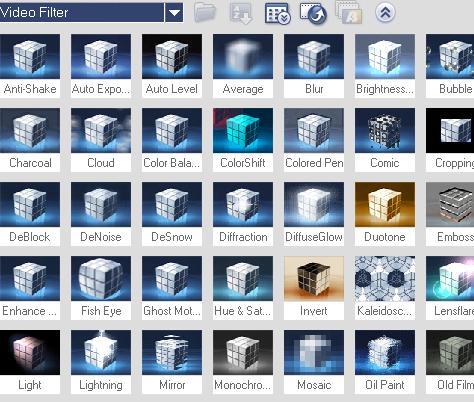
Task: Pick the Blur filter thumbnail
Action: tap(314, 56)
